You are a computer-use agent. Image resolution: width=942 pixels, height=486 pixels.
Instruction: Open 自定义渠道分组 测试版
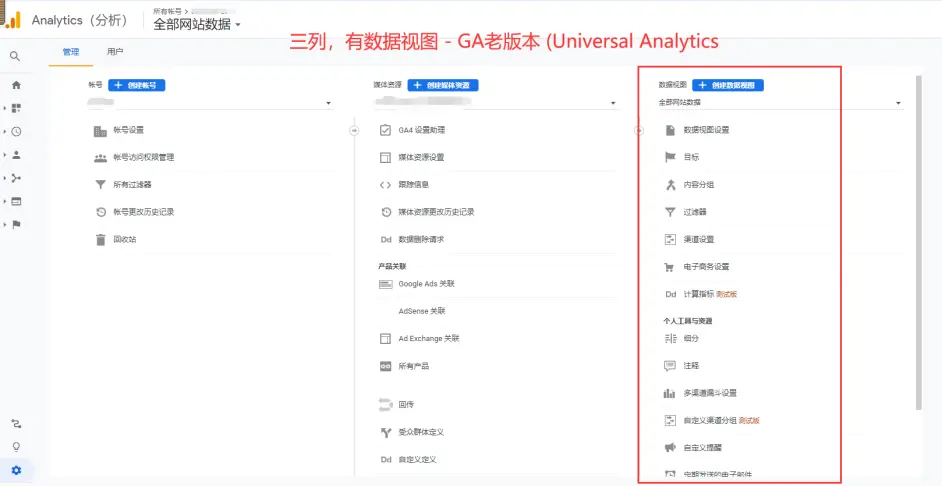722,421
